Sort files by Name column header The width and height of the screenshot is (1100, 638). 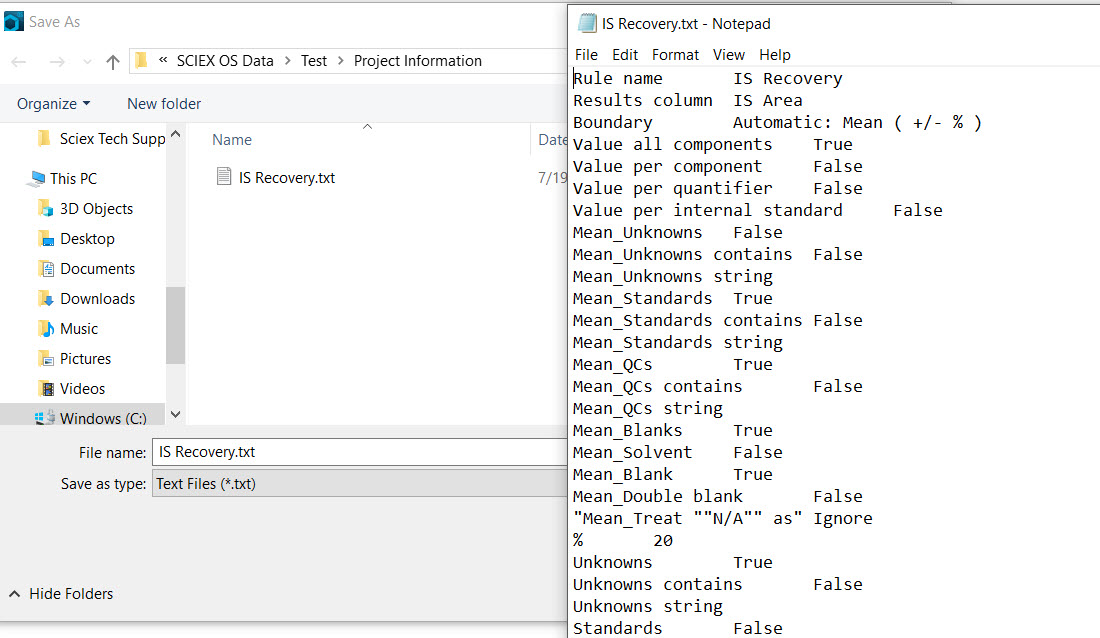tap(232, 140)
